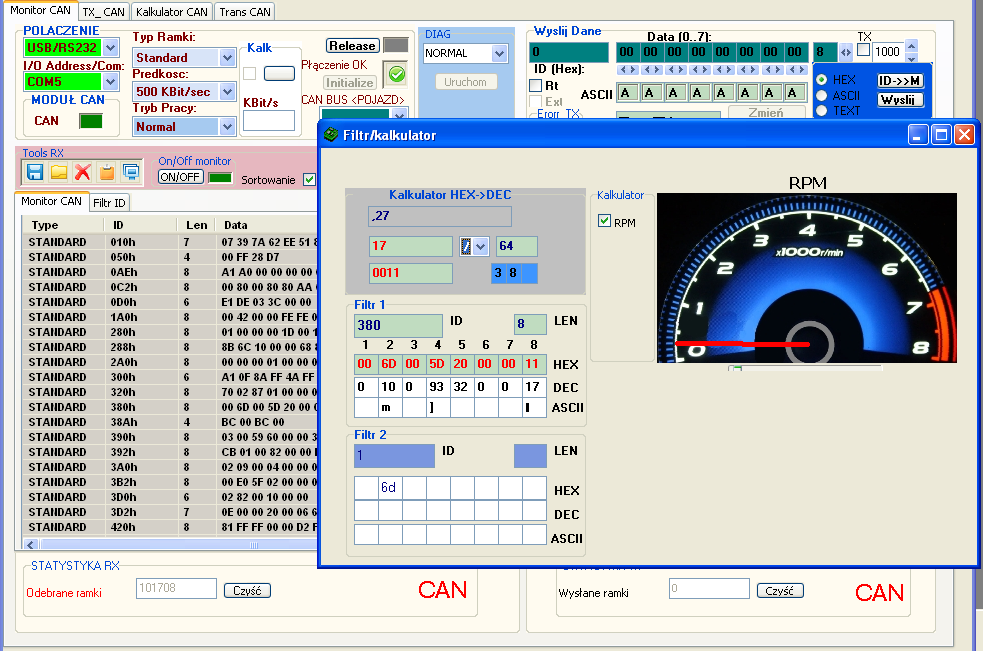Click the TX interval field showing 1000
The width and height of the screenshot is (983, 651).
888,51
